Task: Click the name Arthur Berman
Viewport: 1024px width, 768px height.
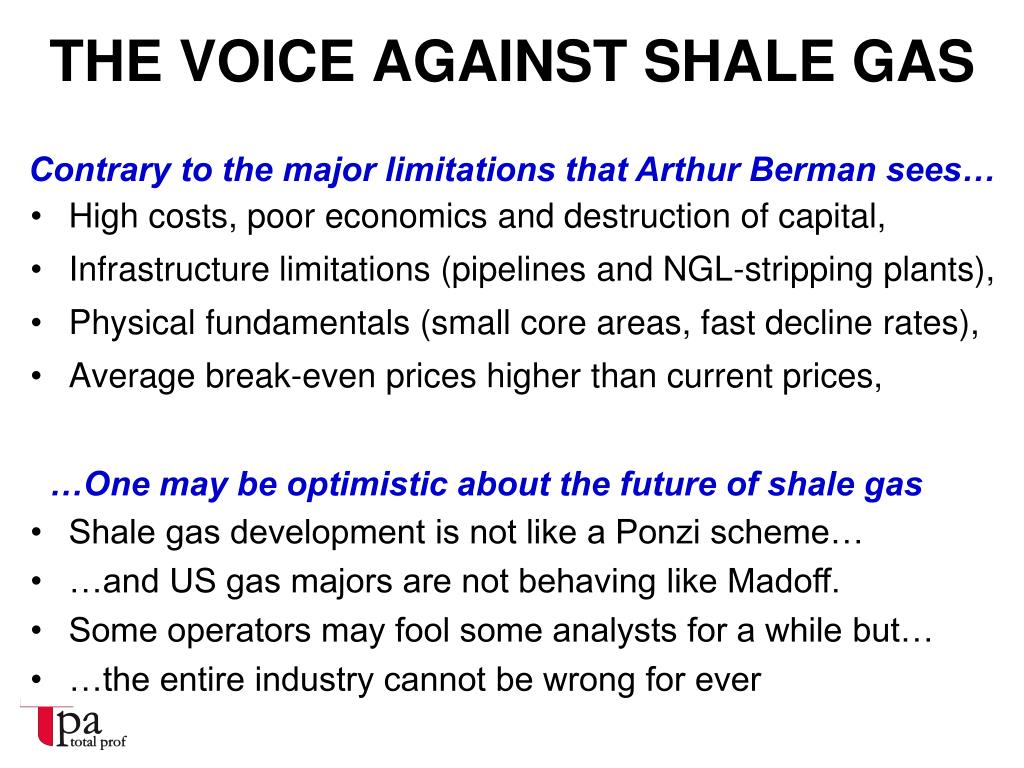Action: pos(756,169)
